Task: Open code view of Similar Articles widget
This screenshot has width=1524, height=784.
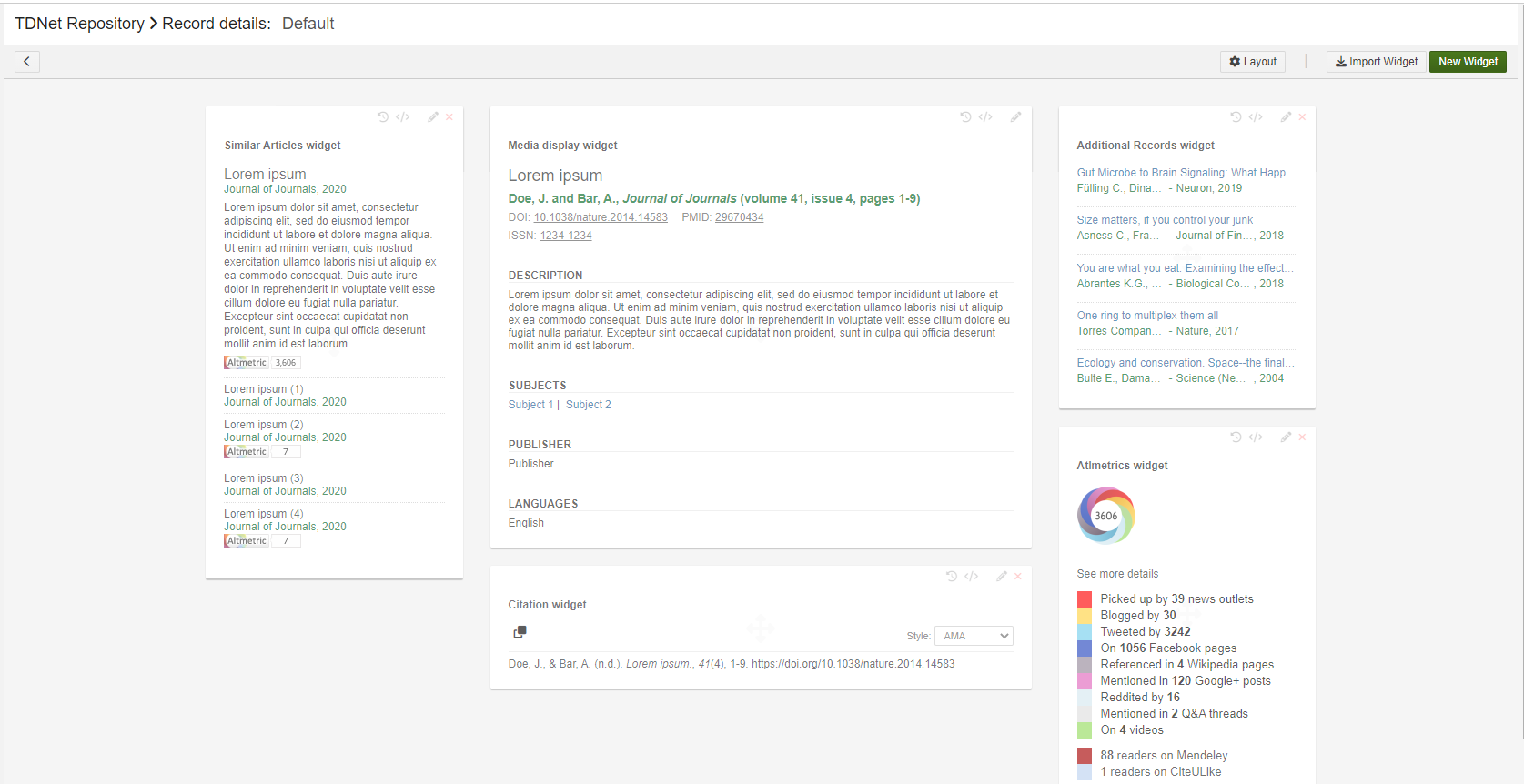Action: tap(403, 117)
